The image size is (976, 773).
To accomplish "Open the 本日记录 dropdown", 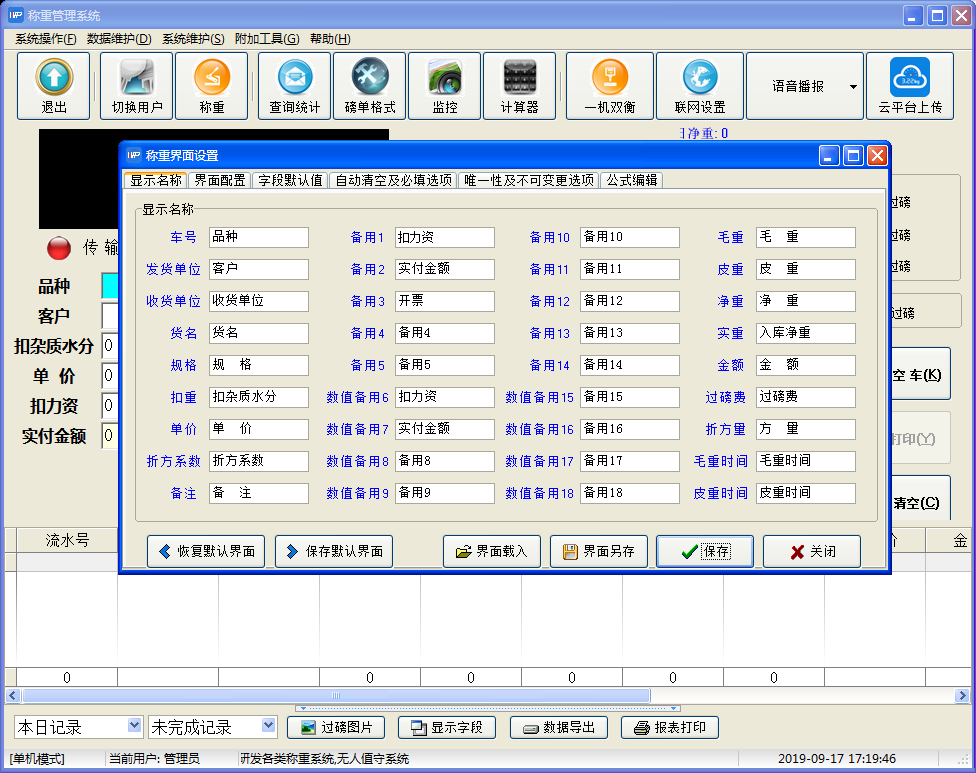I will pos(134,726).
